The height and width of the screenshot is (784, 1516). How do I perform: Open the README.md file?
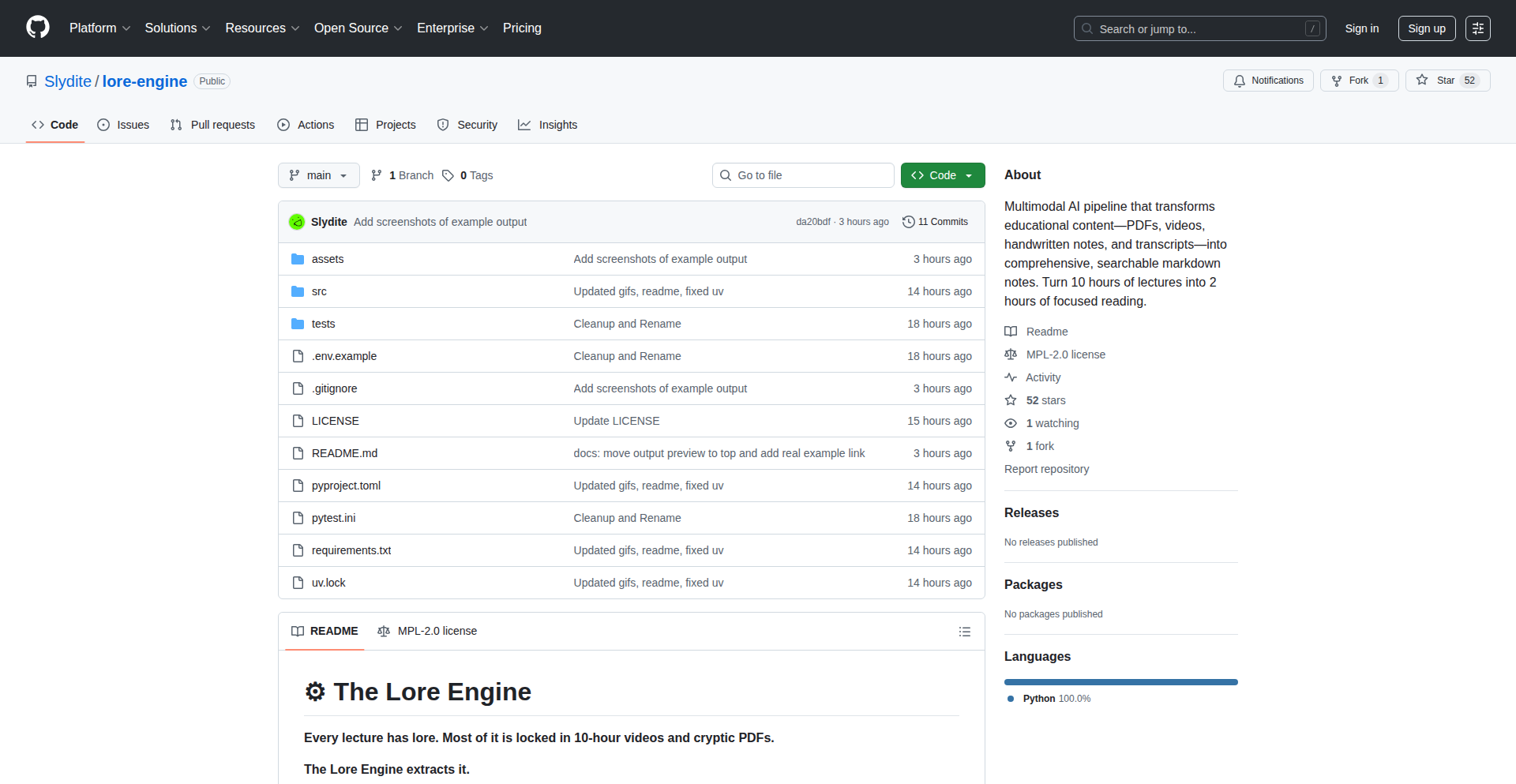click(x=344, y=453)
